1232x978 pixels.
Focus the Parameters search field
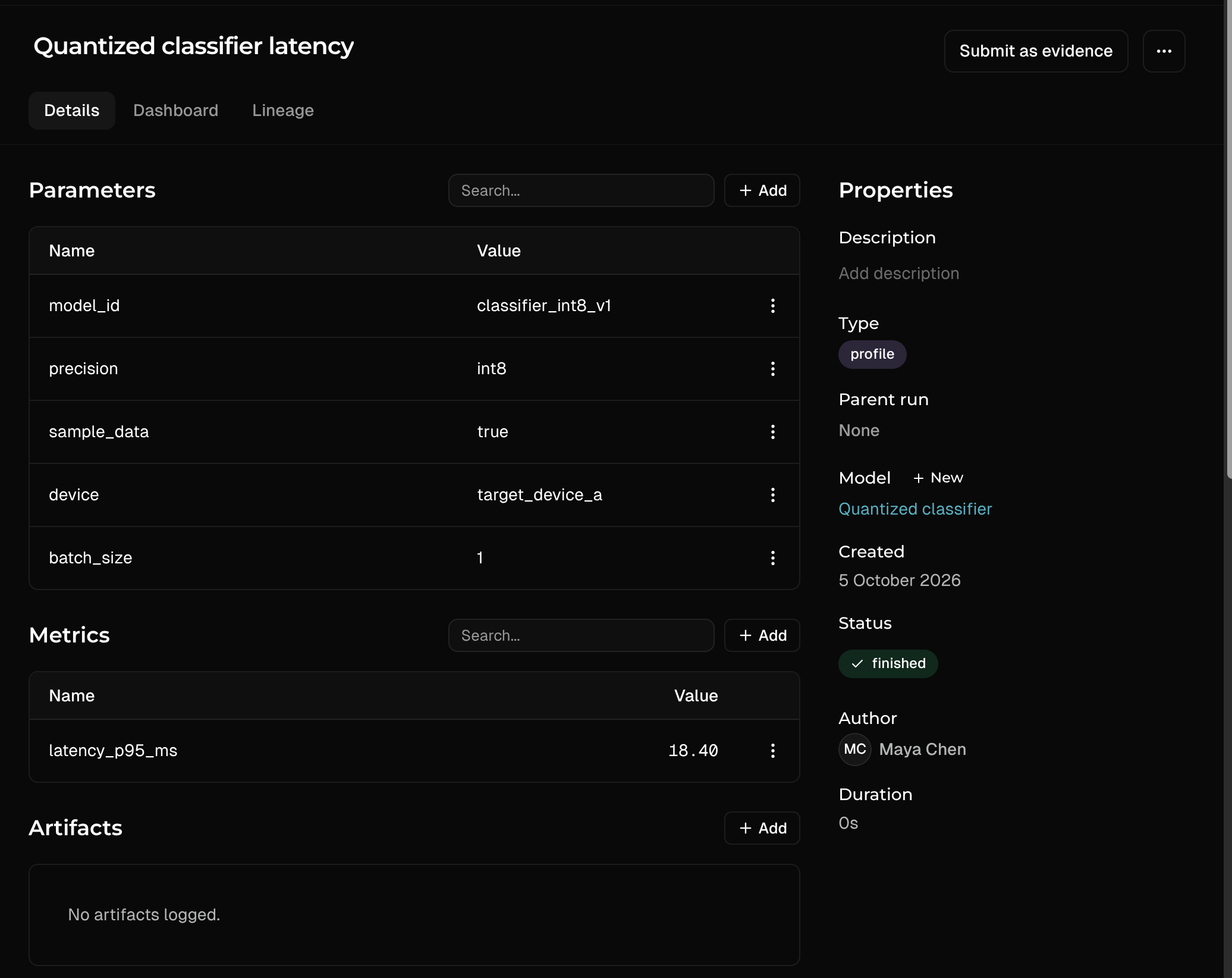tap(581, 190)
